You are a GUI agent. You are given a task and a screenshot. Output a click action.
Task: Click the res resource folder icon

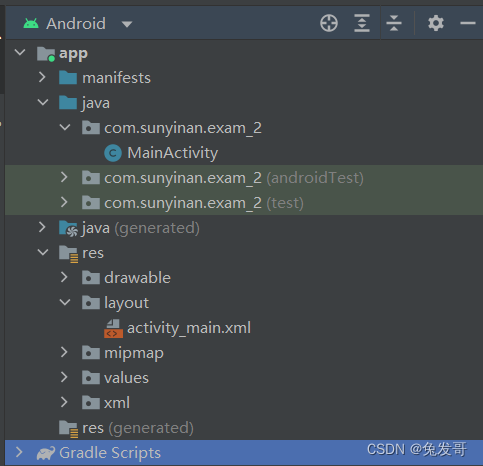tap(68, 254)
